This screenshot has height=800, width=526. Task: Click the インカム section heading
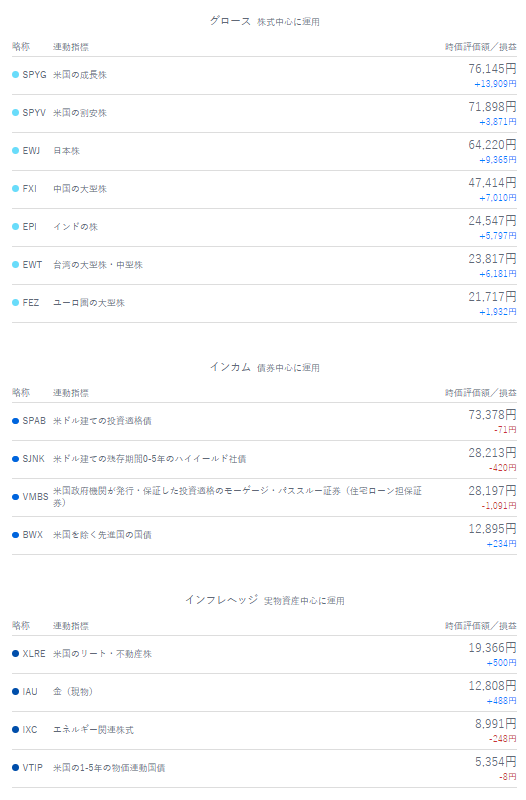(230, 367)
